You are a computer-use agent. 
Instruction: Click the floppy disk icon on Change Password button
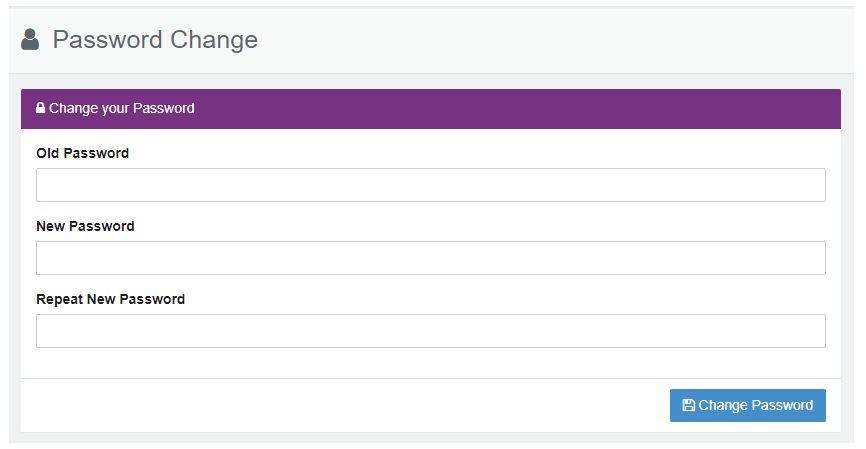pyautogui.click(x=688, y=405)
